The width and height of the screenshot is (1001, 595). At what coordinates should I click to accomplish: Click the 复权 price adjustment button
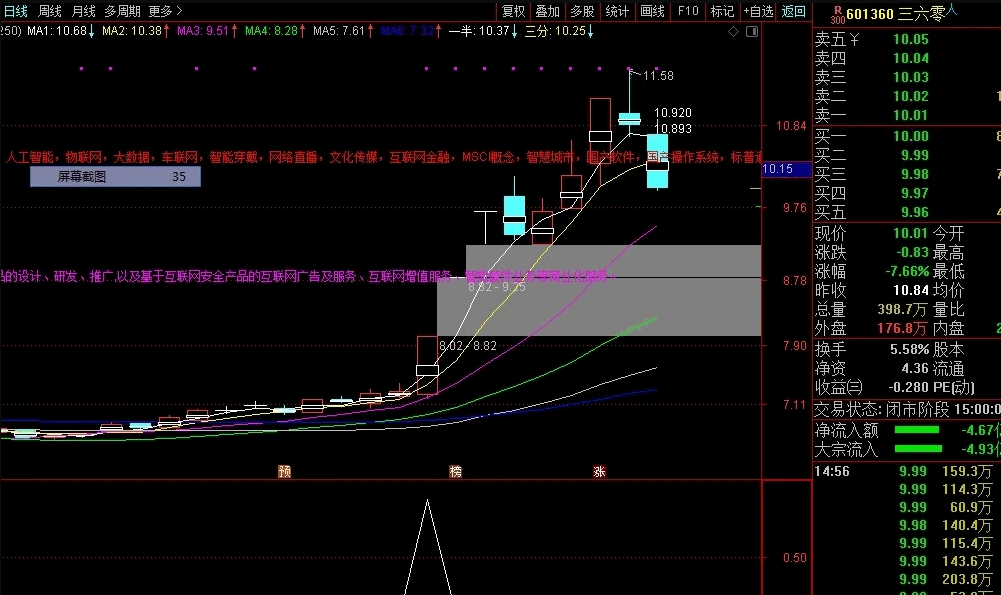pos(513,11)
